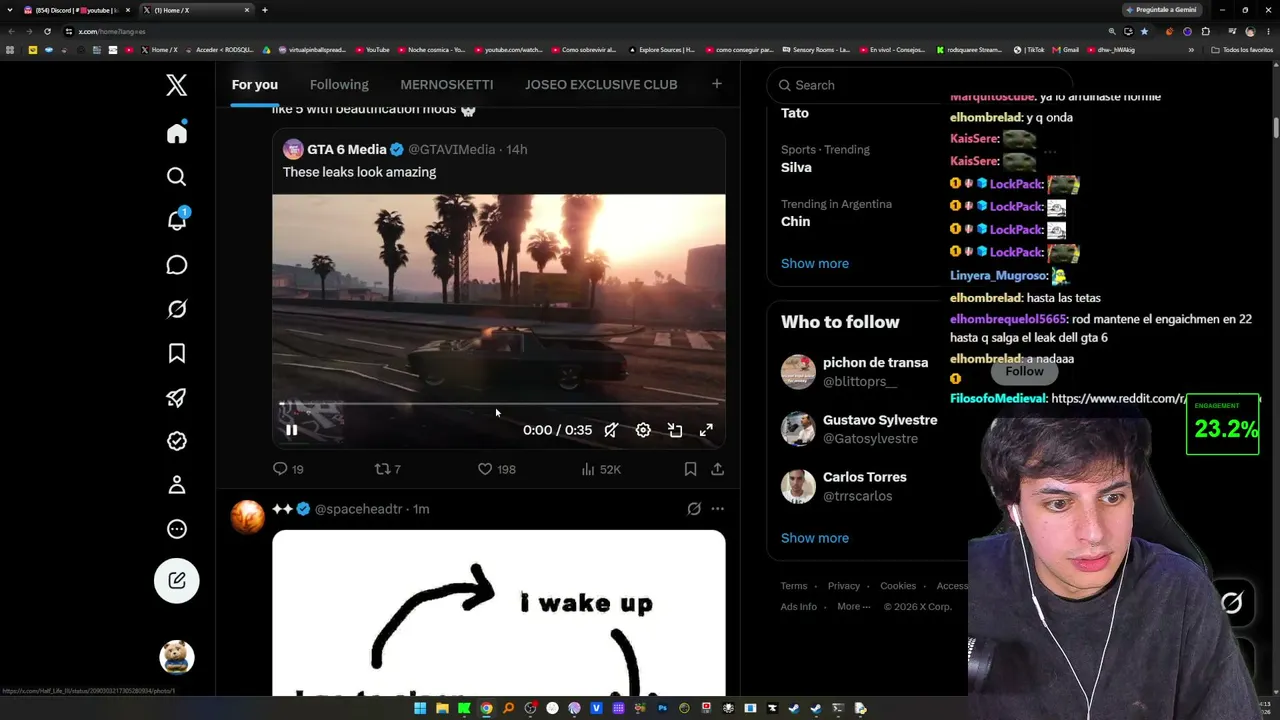The height and width of the screenshot is (720, 1280).
Task: Like the post with 198 likes
Action: click(496, 469)
